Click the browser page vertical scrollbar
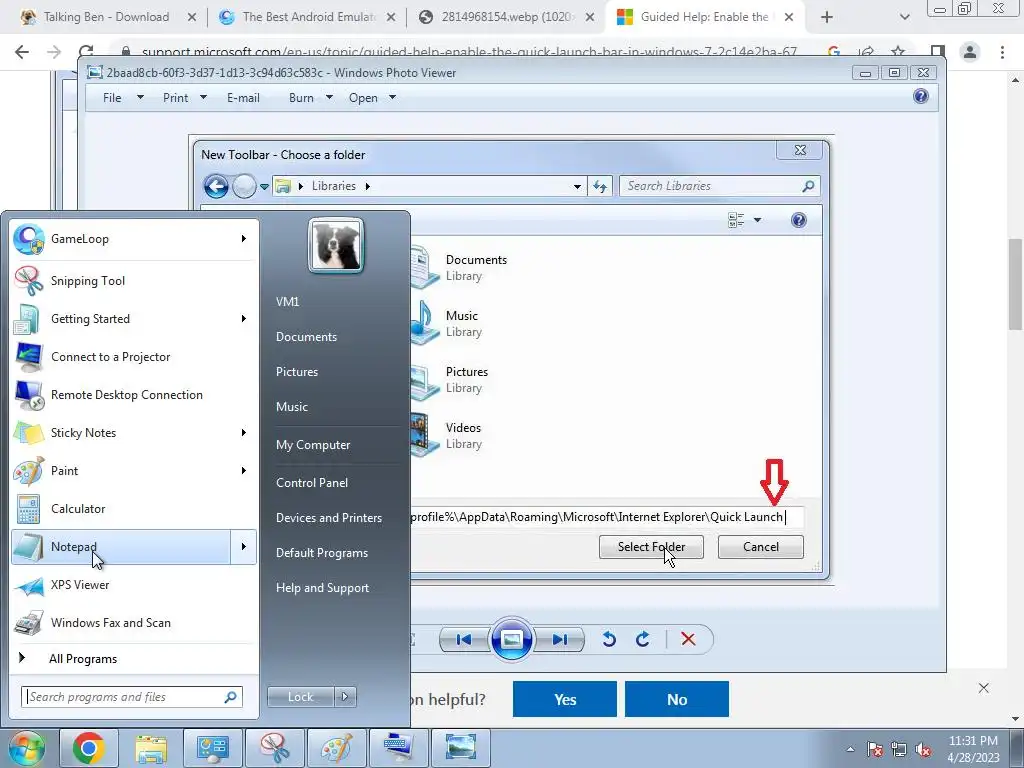The image size is (1024, 768). point(1015,285)
